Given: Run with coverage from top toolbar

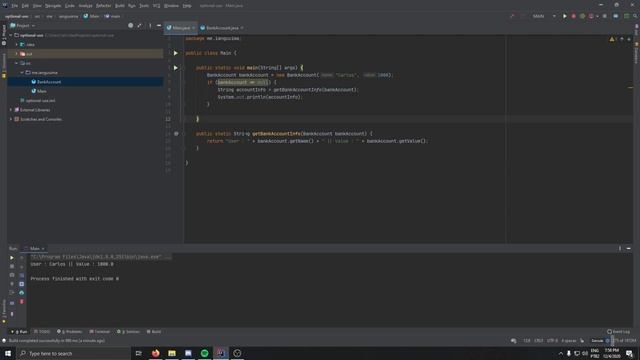Looking at the screenshot, I should pos(582,16).
